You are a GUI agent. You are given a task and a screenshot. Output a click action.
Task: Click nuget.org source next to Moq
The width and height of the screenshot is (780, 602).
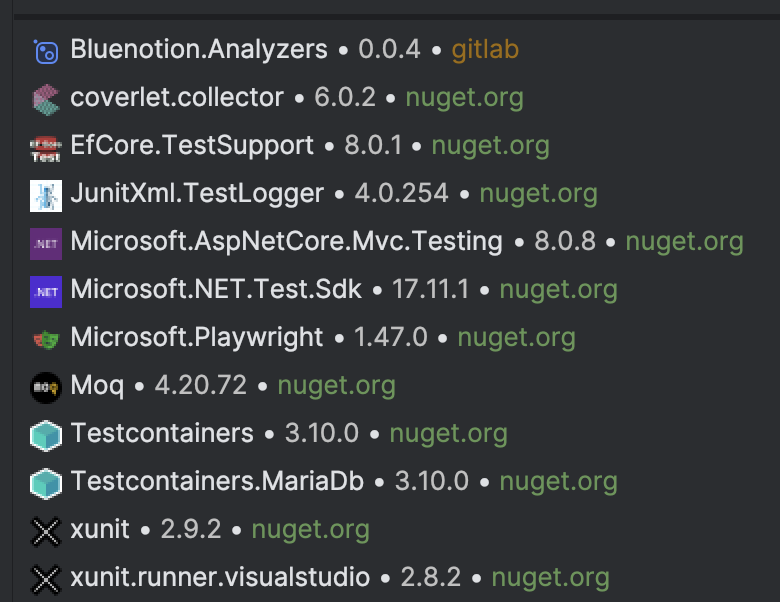pos(336,385)
